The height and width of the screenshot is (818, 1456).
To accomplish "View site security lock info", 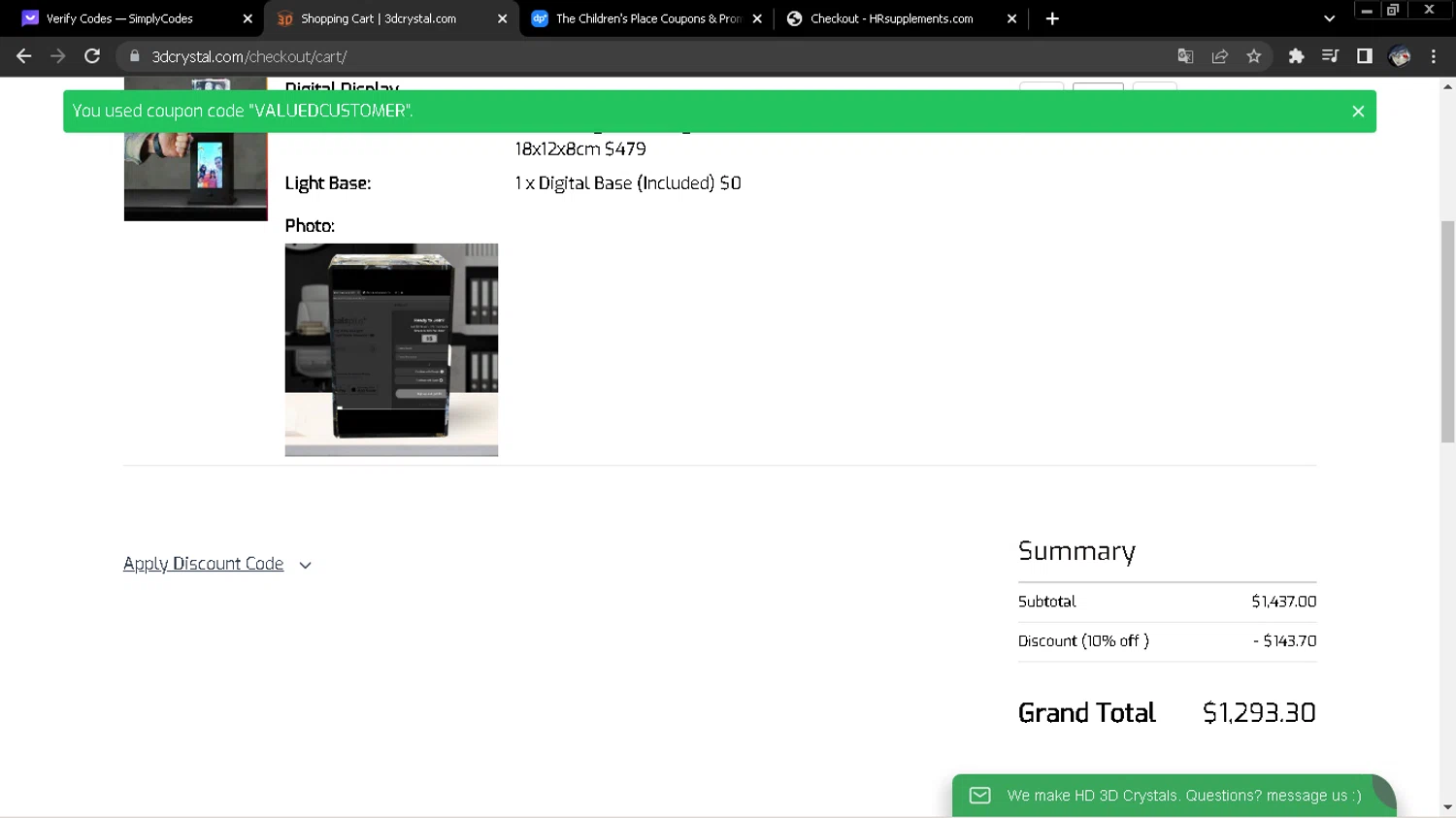I will 135,56.
